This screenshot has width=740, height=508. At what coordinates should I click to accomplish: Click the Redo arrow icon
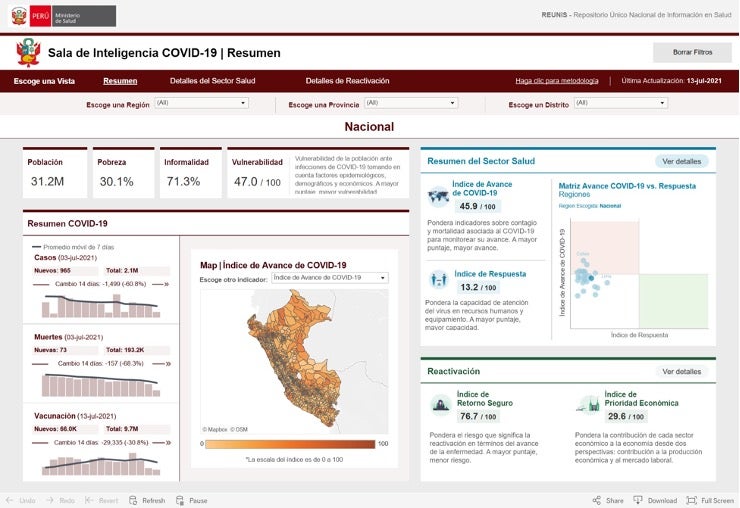[x=50, y=500]
